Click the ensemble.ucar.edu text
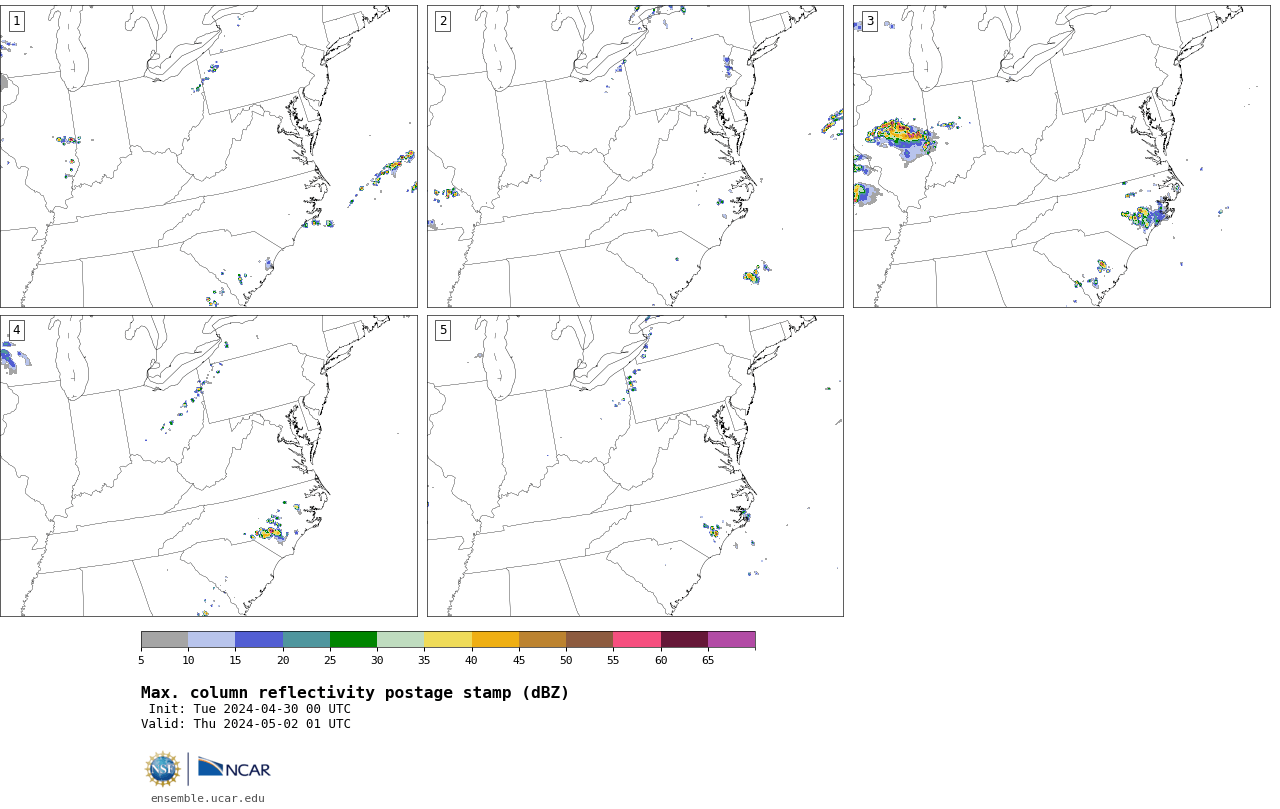Viewport: 1280px width, 809px height. pos(208,798)
